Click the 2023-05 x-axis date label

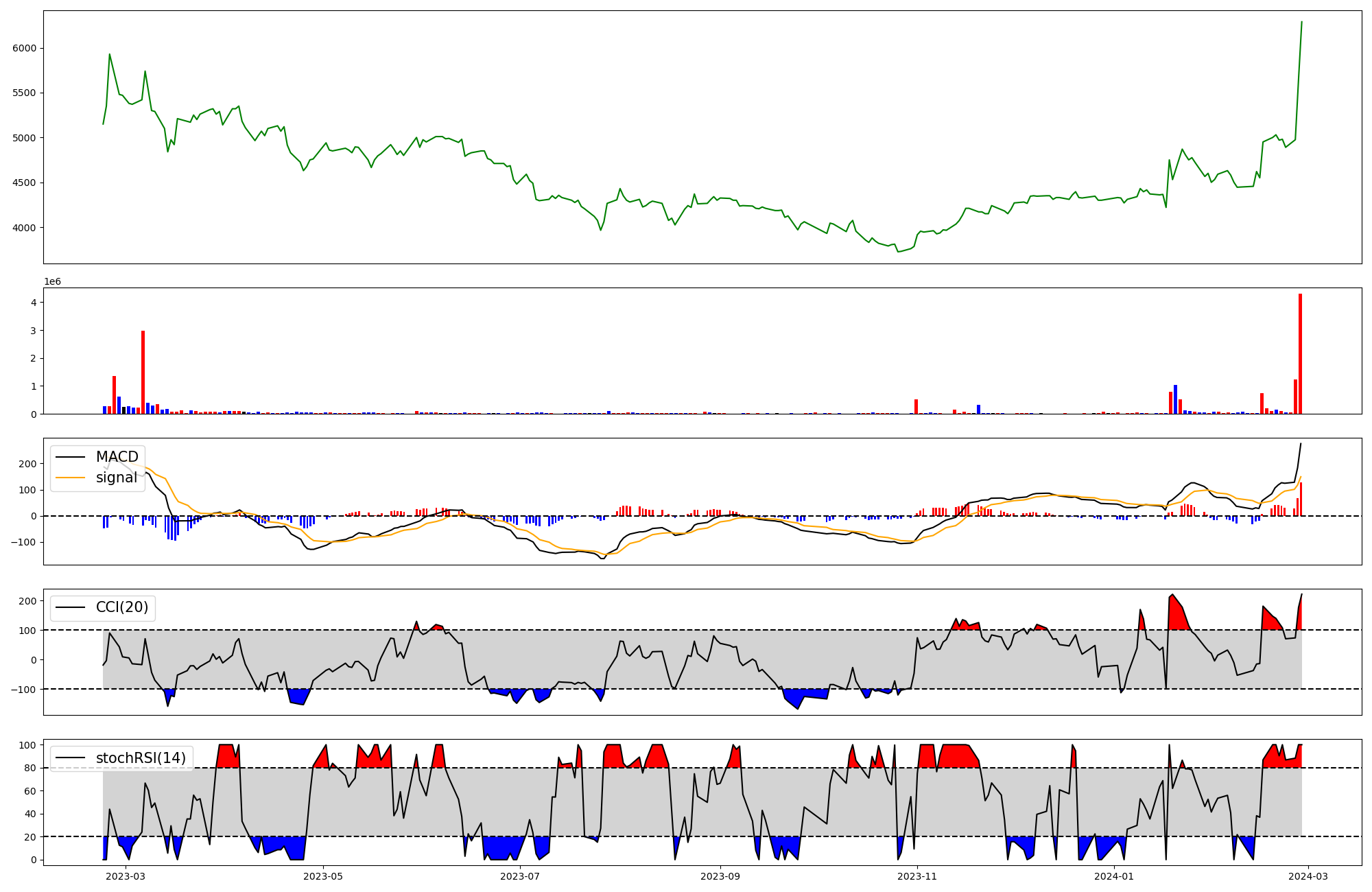coord(322,876)
